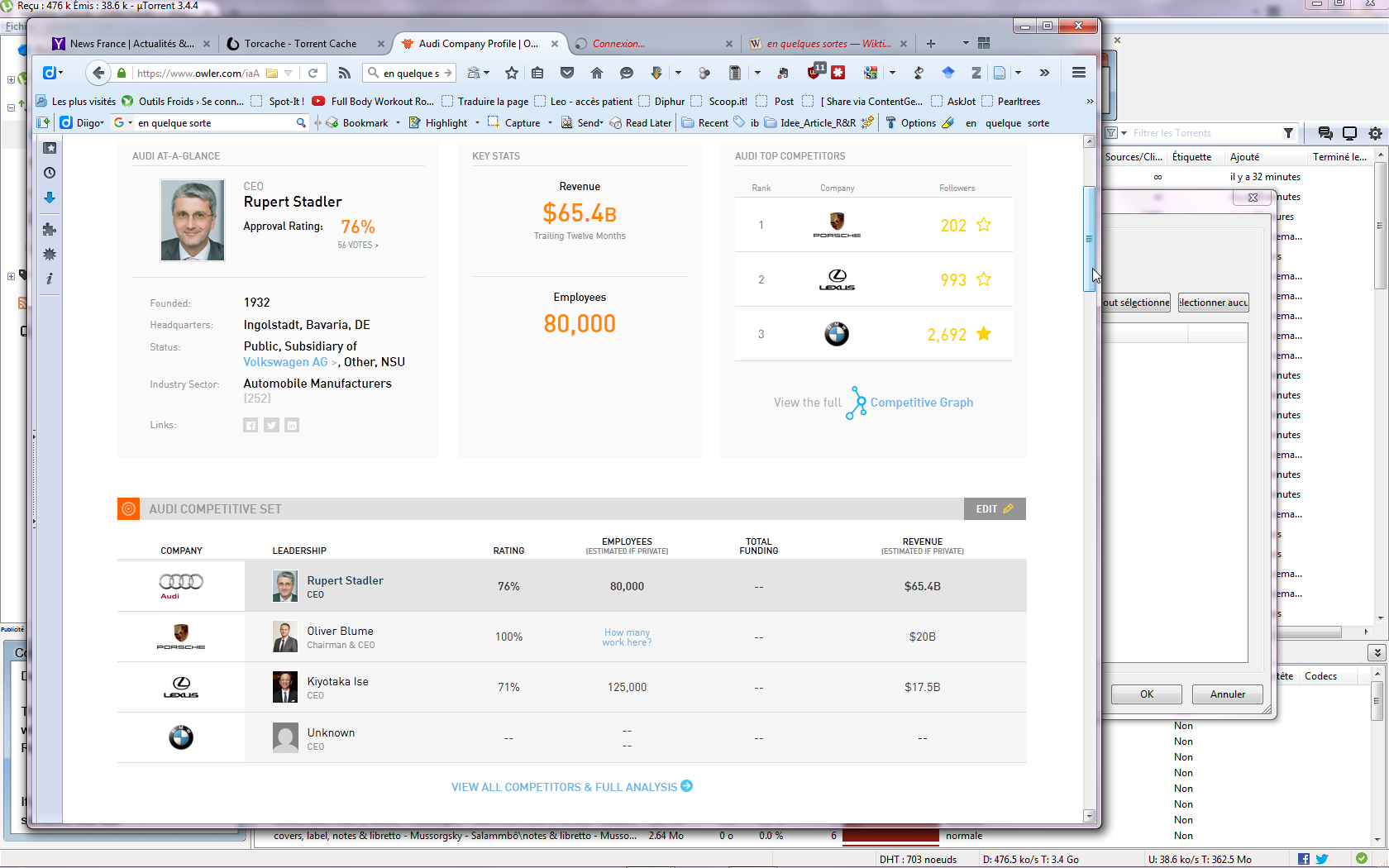
Task: Click Rupert Stadler CEO photo
Action: (x=193, y=220)
